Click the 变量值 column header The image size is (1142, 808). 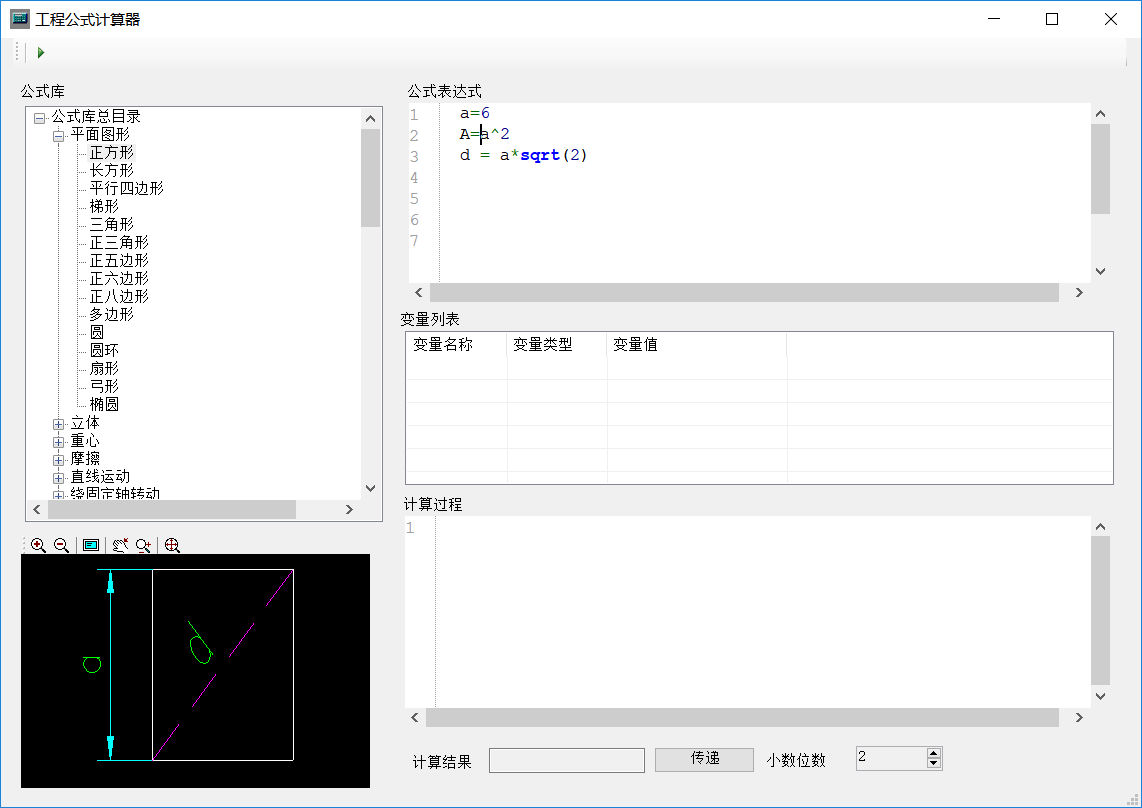[x=697, y=345]
